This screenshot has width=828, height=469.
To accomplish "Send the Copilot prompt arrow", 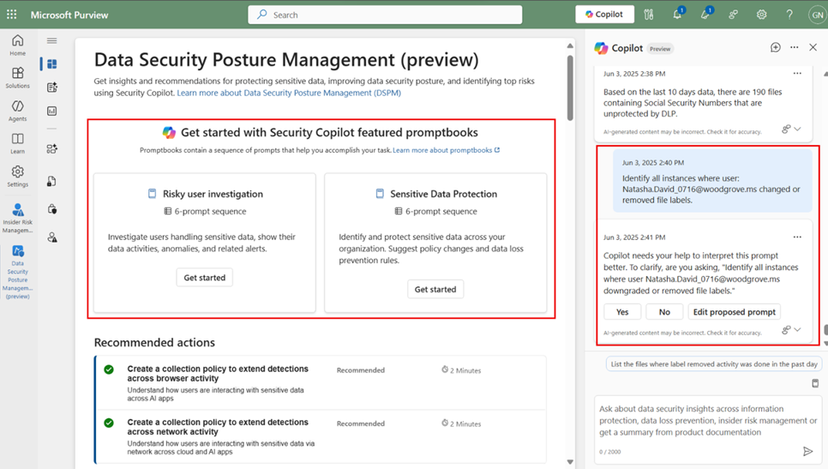I will [x=807, y=451].
